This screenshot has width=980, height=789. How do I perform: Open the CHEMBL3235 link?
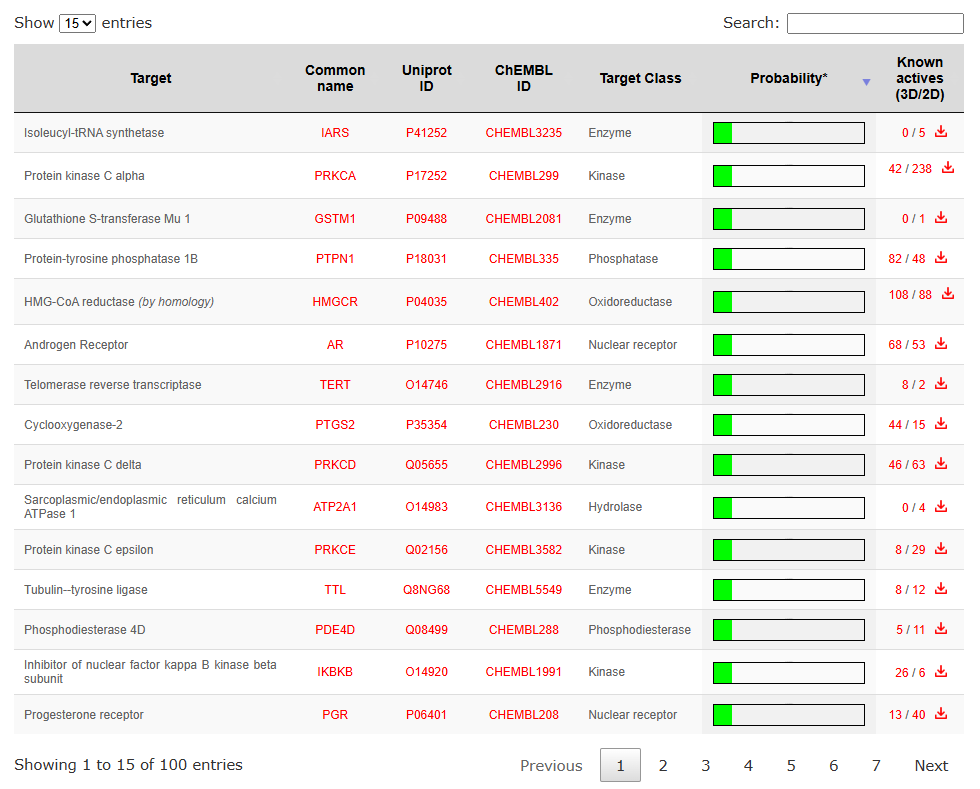pos(523,133)
